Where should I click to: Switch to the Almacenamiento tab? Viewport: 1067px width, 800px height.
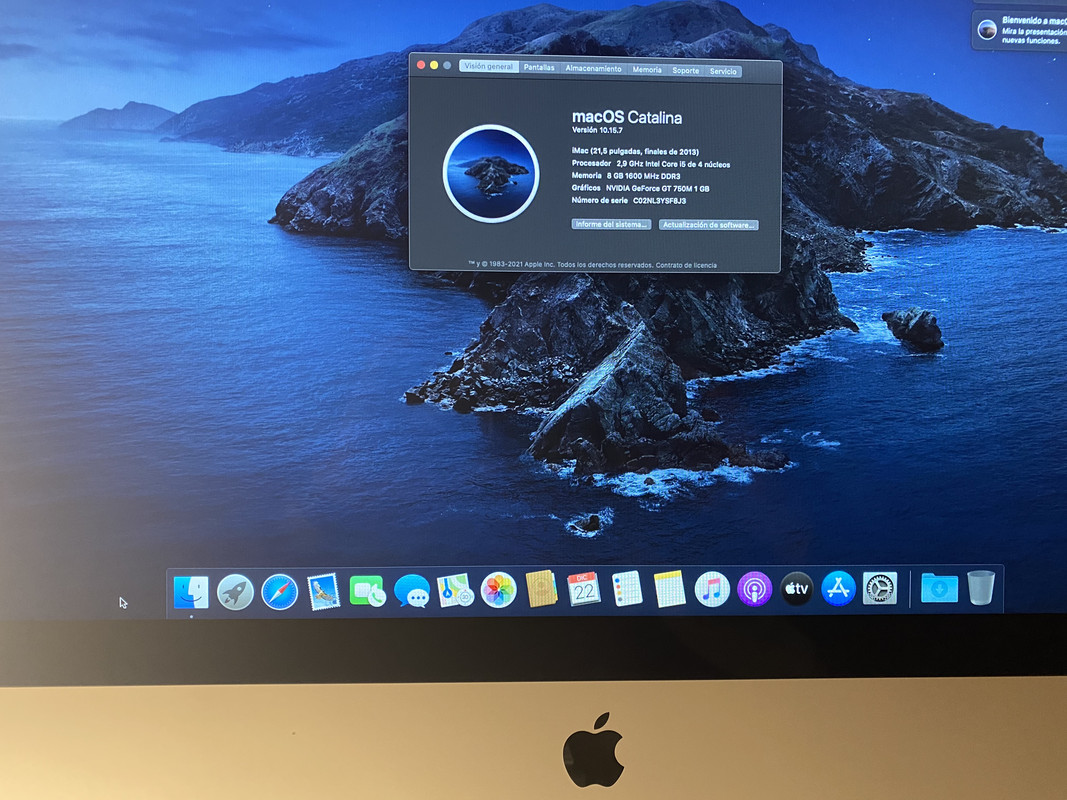(593, 69)
